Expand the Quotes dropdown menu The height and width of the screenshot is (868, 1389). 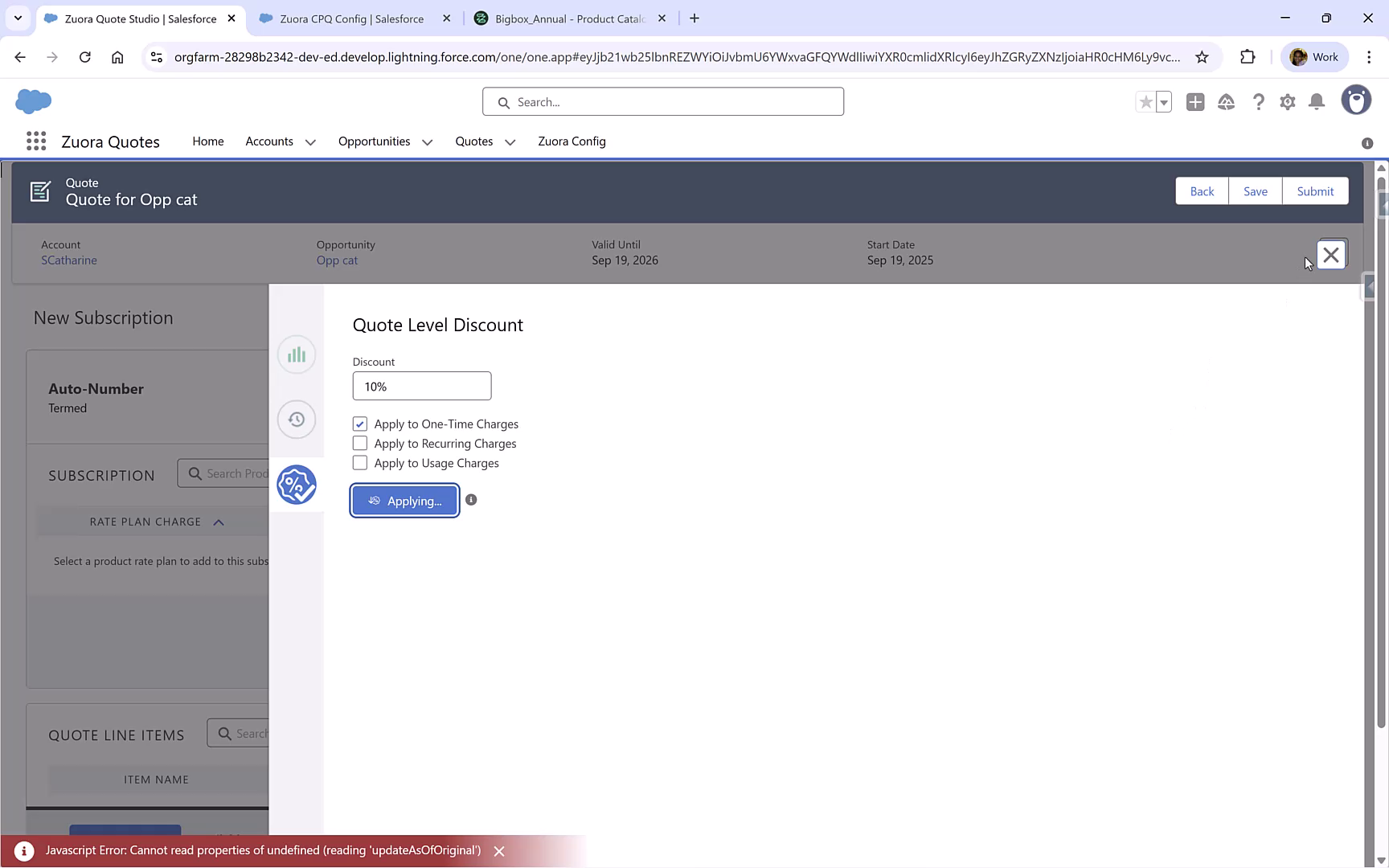click(510, 141)
